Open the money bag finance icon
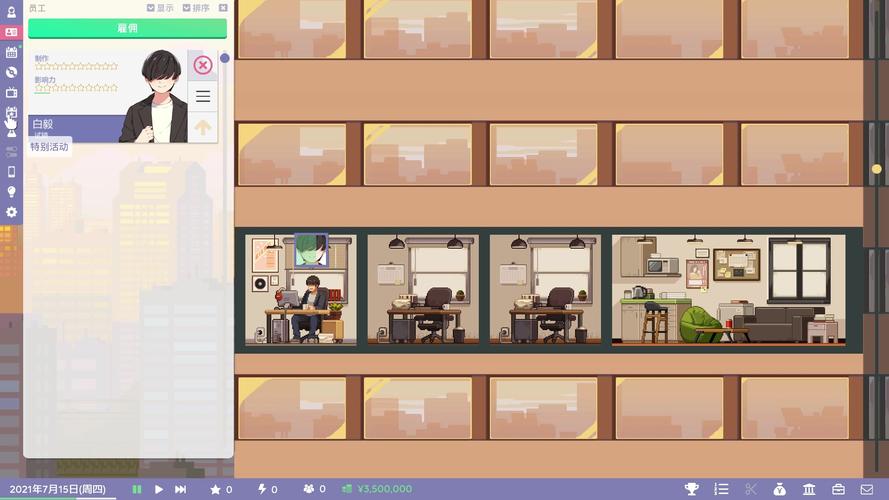 780,489
